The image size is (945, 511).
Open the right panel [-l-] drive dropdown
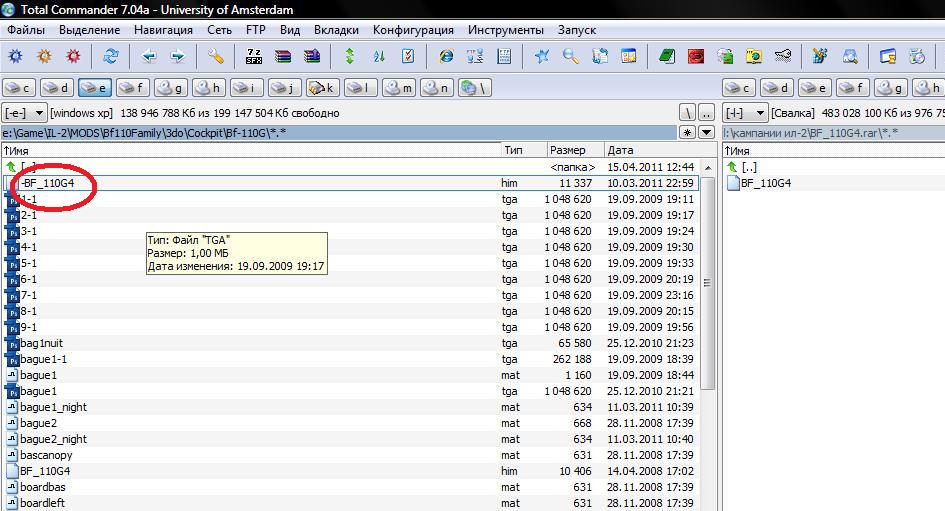click(x=745, y=113)
